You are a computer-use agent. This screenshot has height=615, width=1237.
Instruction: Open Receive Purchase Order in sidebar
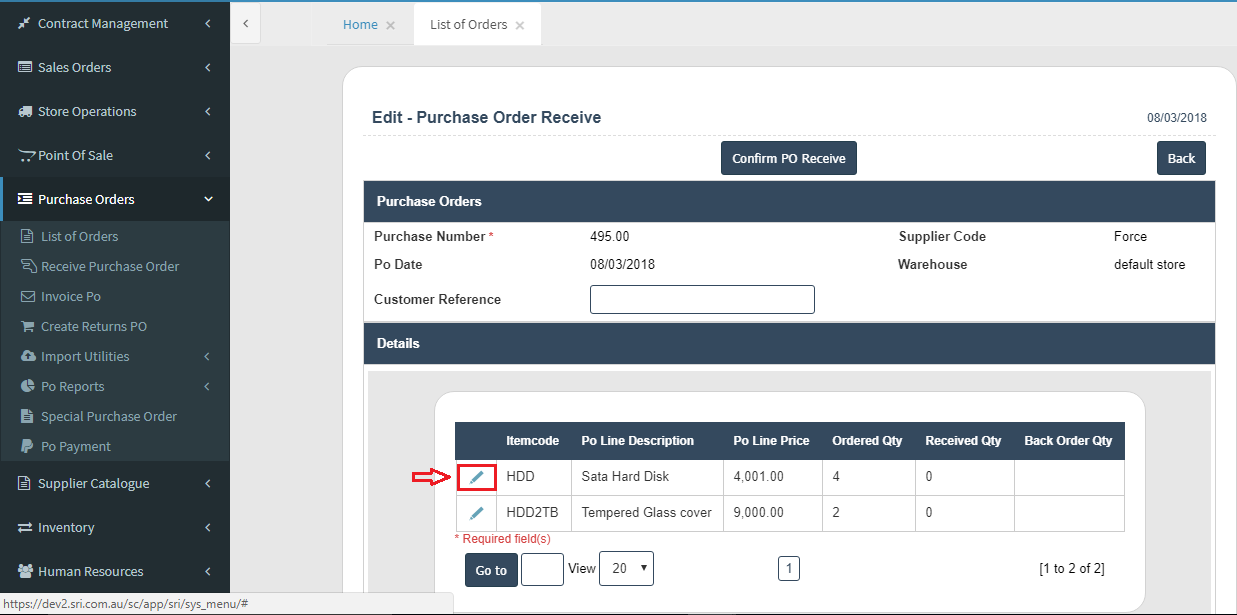click(110, 267)
